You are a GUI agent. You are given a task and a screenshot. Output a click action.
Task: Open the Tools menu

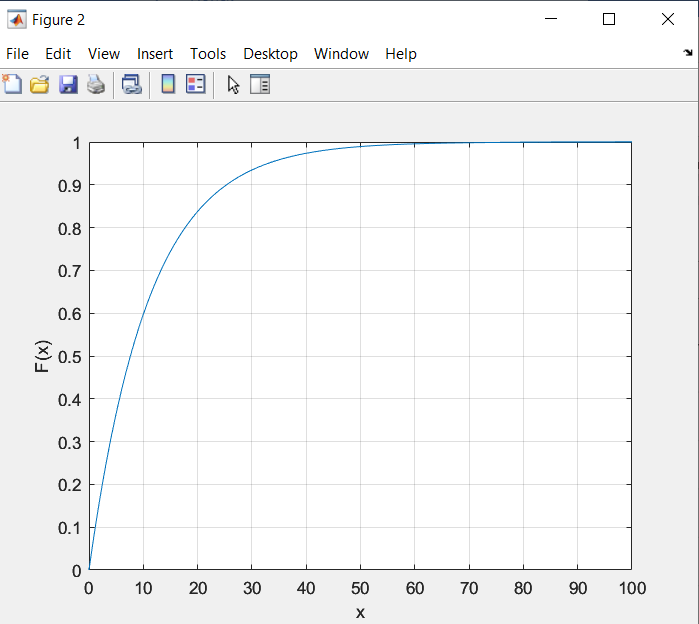[x=208, y=54]
